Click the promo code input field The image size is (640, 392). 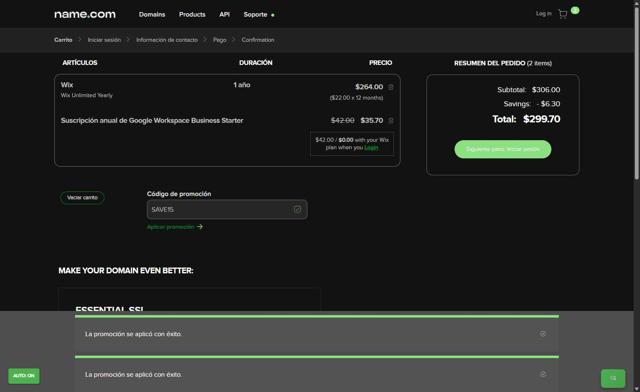pos(227,209)
